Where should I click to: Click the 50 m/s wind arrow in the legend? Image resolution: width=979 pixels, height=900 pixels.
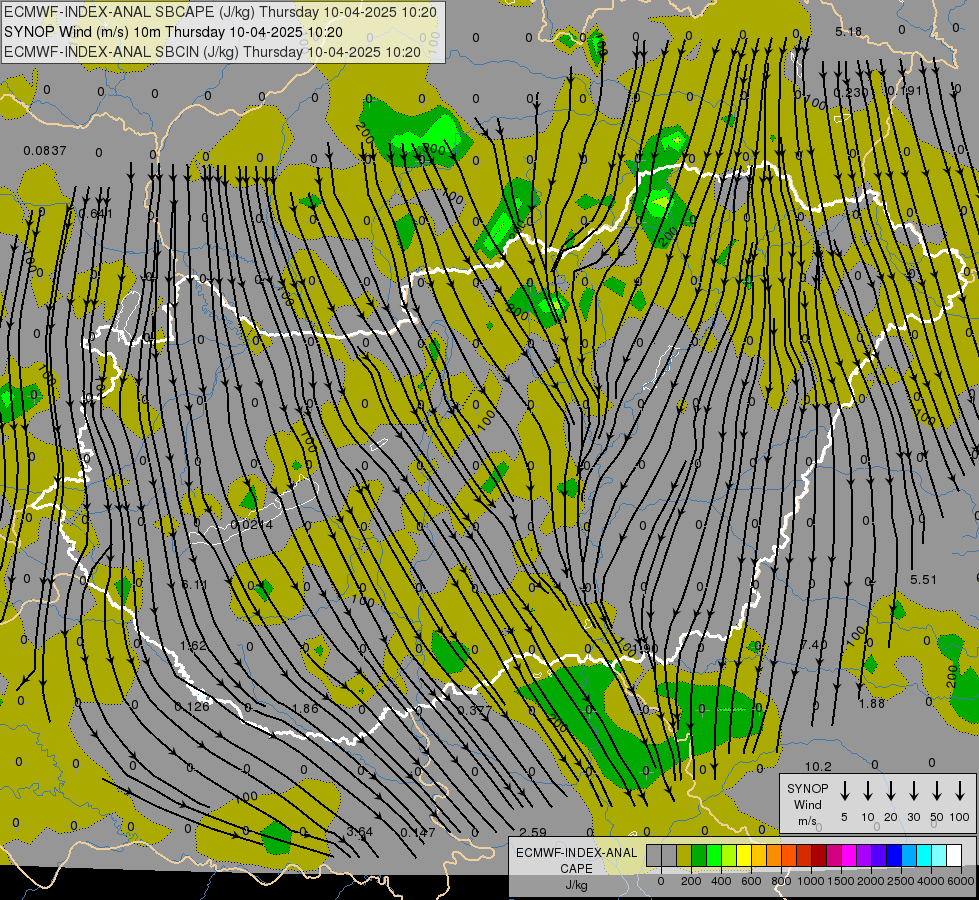937,791
